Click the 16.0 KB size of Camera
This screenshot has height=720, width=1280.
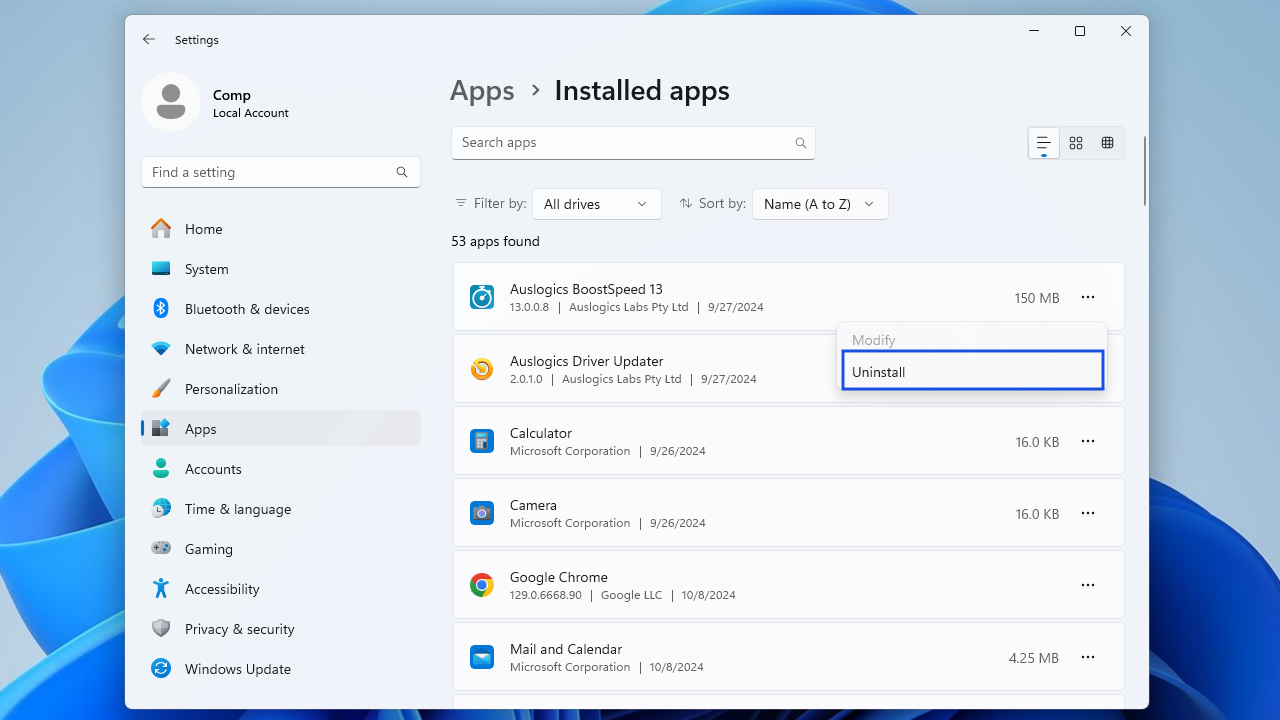pos(1037,514)
